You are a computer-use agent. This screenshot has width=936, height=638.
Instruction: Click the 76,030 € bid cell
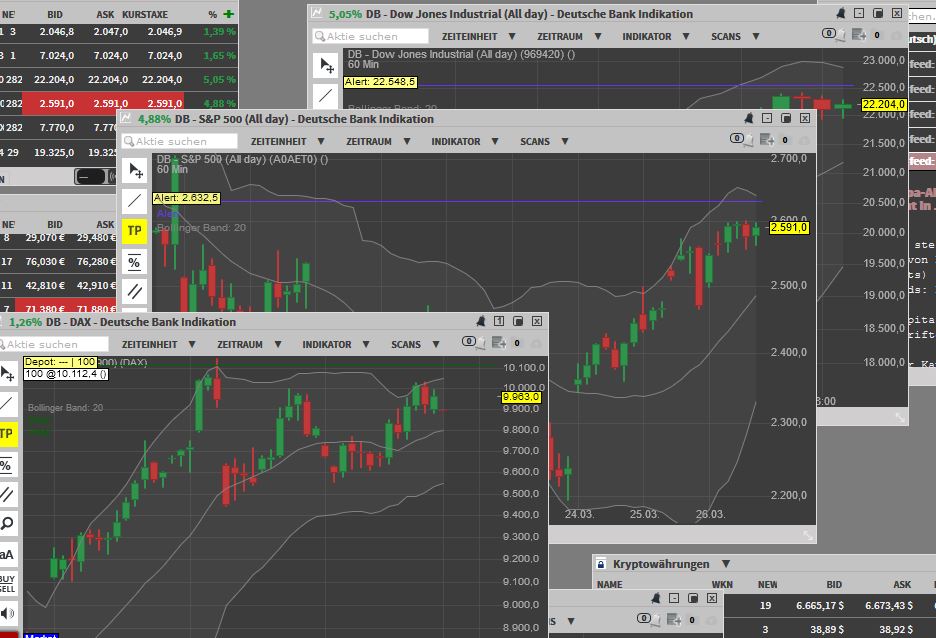point(45,261)
